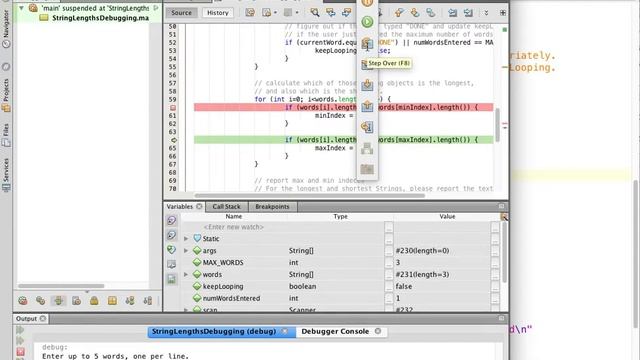
Task: Click the first icon in Debugging bottom toolbar
Action: point(23,301)
